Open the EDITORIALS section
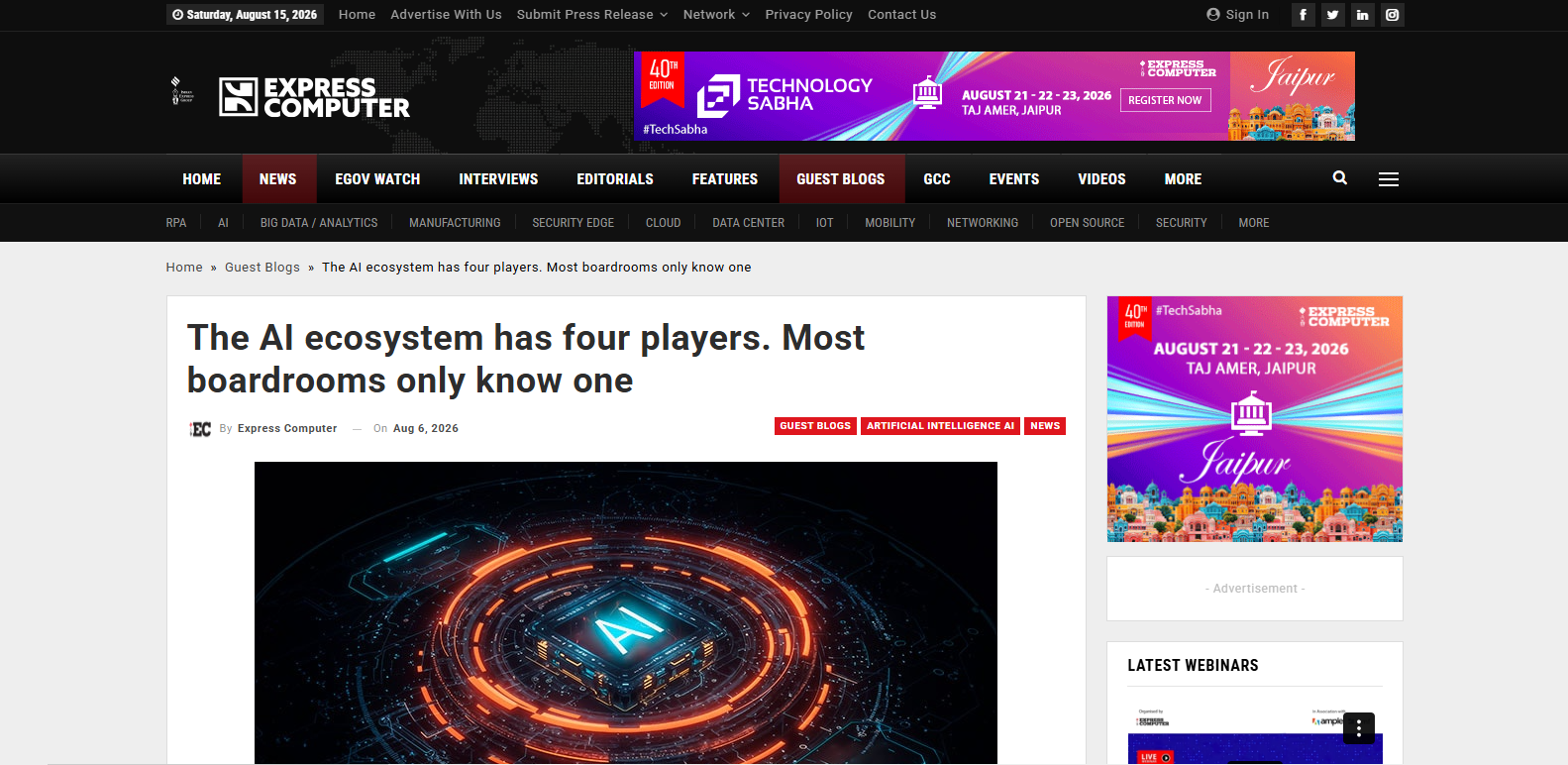1568x765 pixels. coord(615,179)
